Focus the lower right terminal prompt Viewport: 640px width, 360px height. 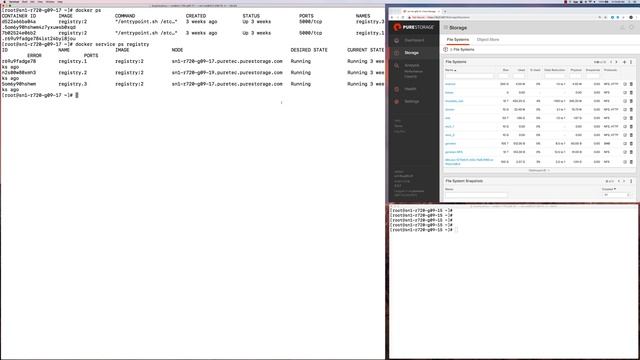423,230
